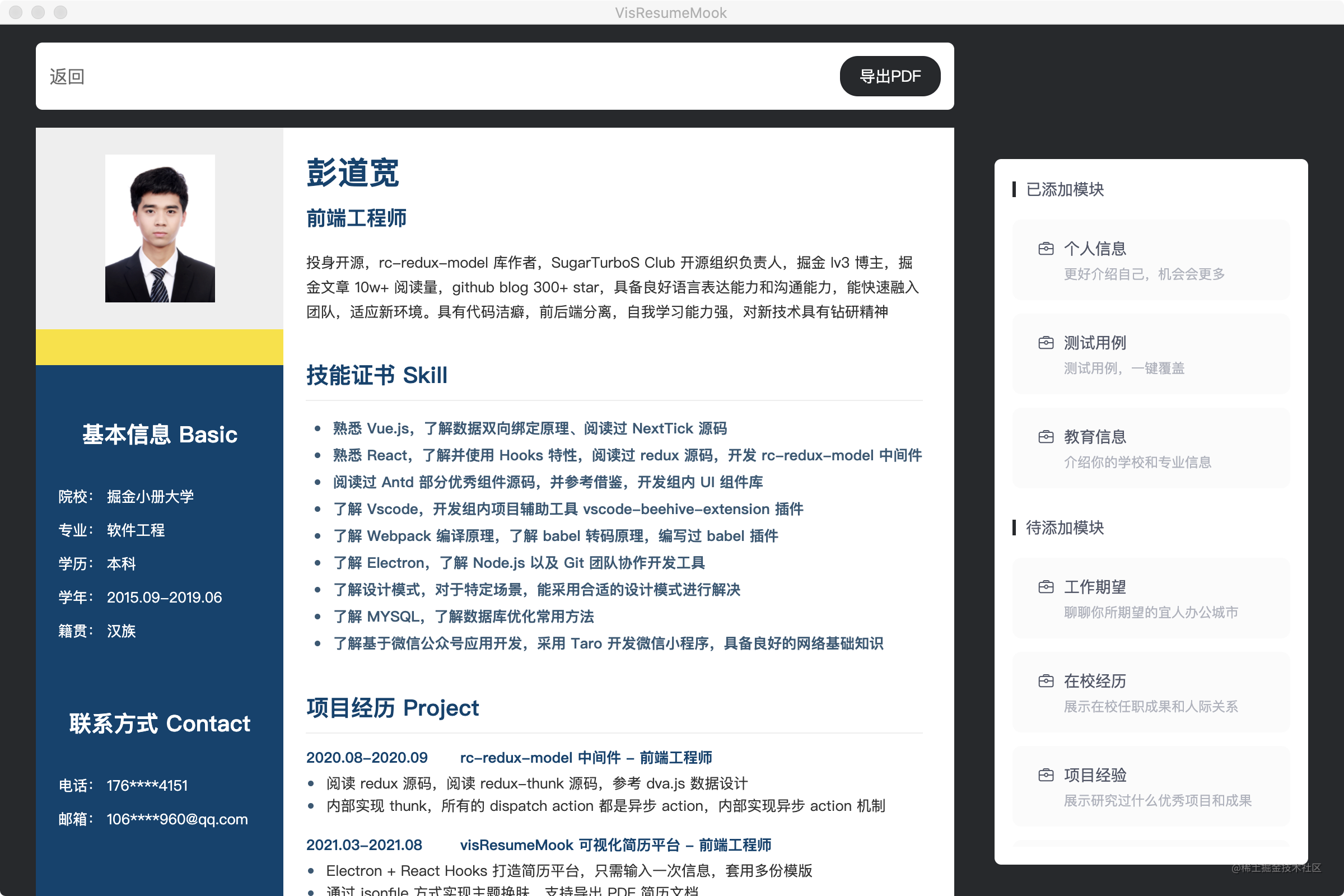Click the rc-redux-model project title

point(585,758)
